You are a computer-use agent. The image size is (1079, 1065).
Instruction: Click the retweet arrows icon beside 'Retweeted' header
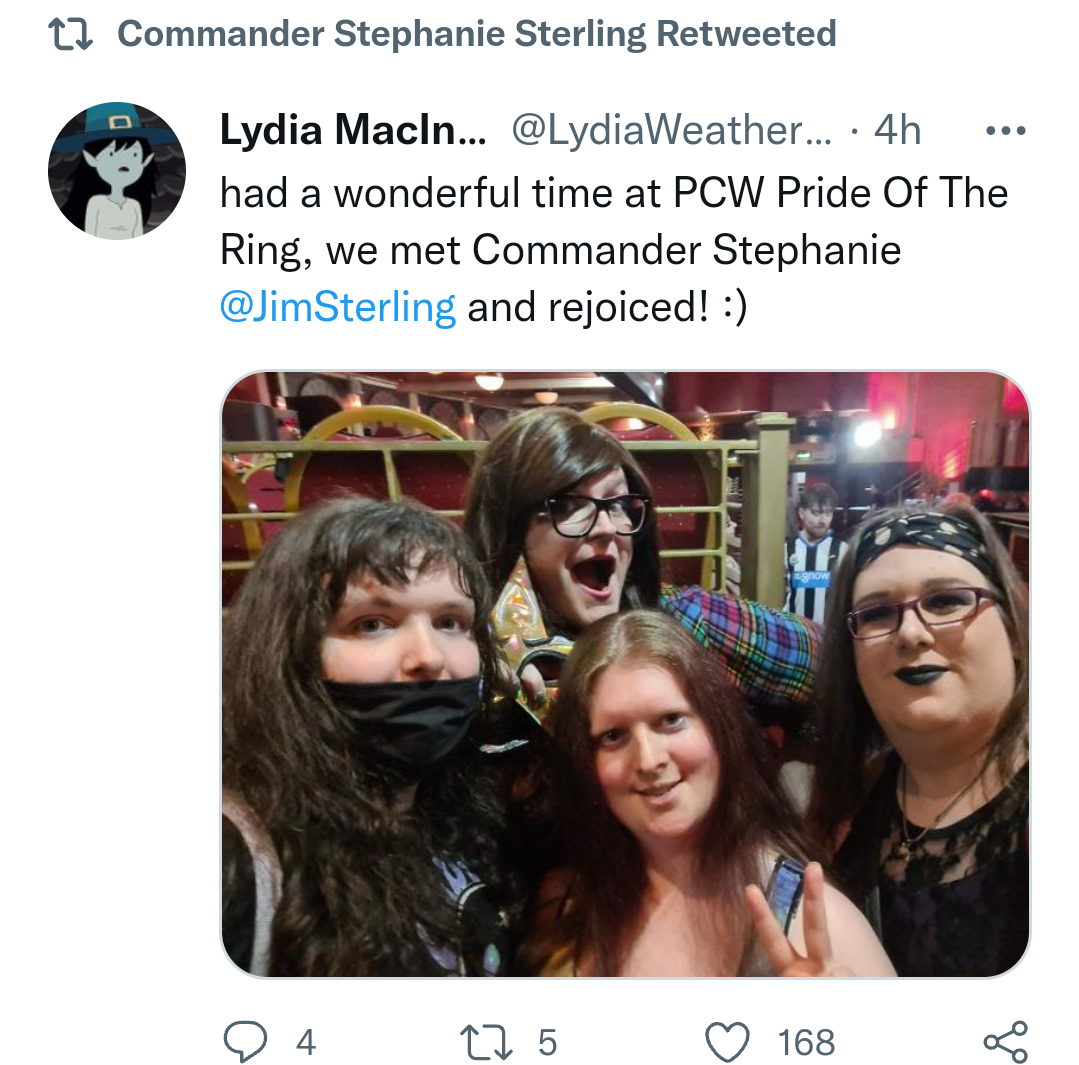click(70, 35)
